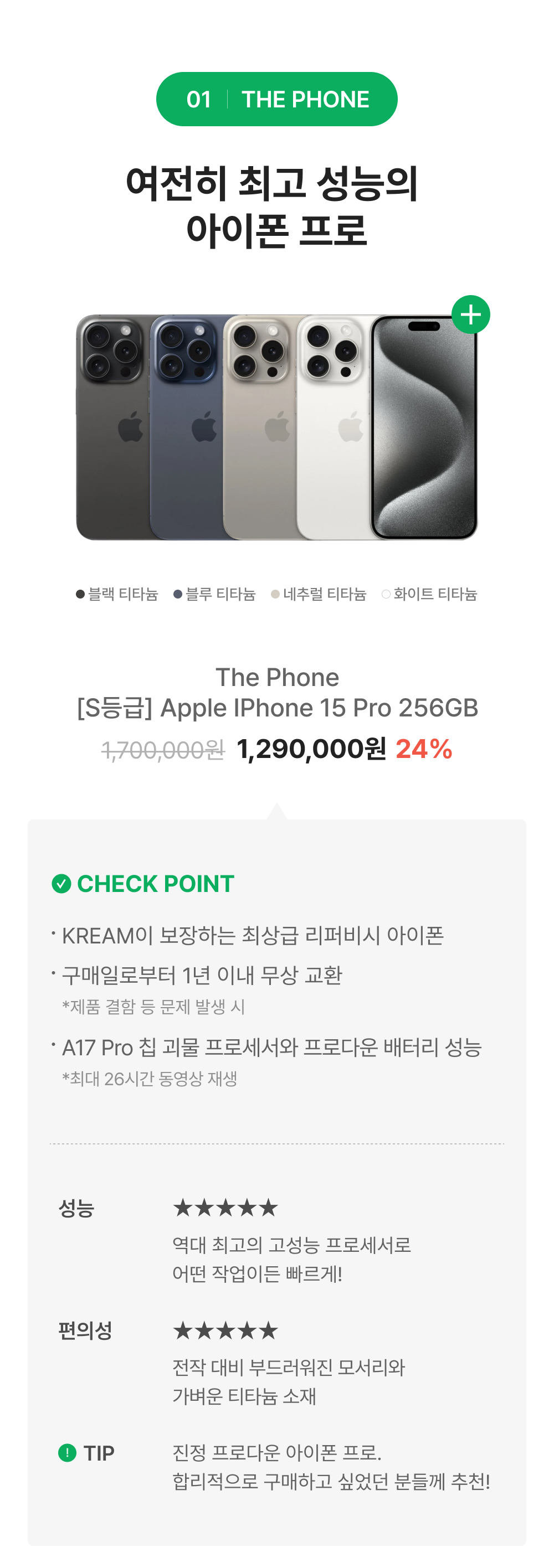Tap the green plus icon on phones

[x=470, y=314]
